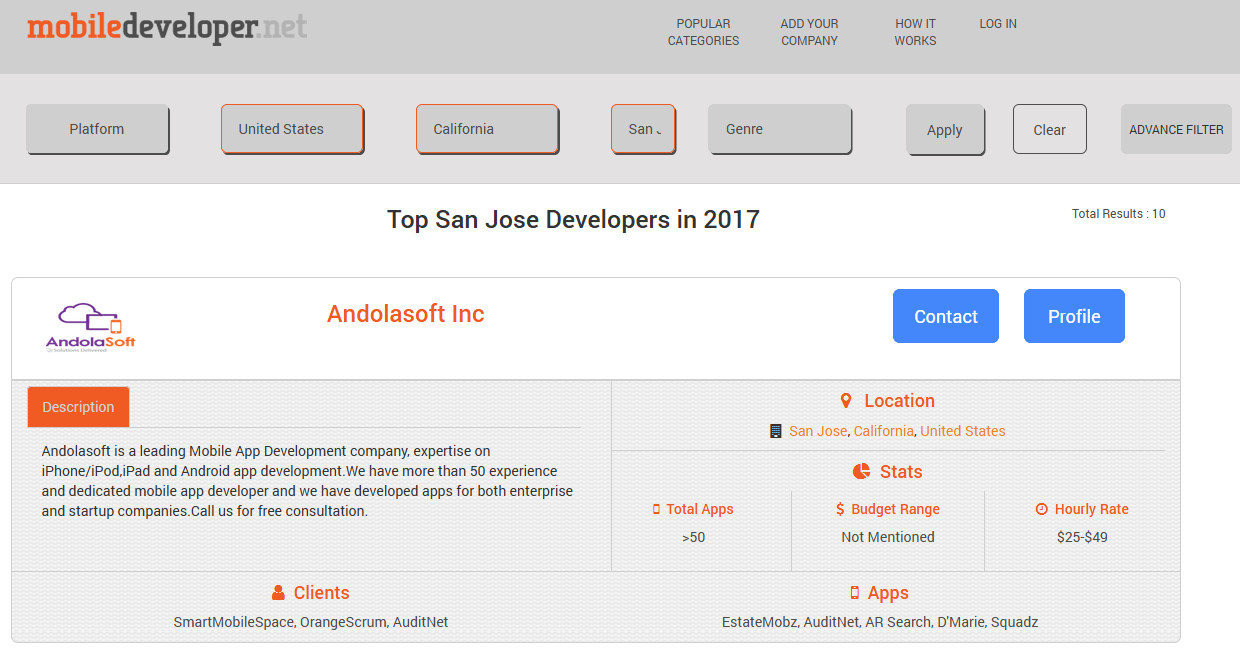Click the Total Results : 10 text
Screen dimensions: 1240x650
coord(1119,214)
